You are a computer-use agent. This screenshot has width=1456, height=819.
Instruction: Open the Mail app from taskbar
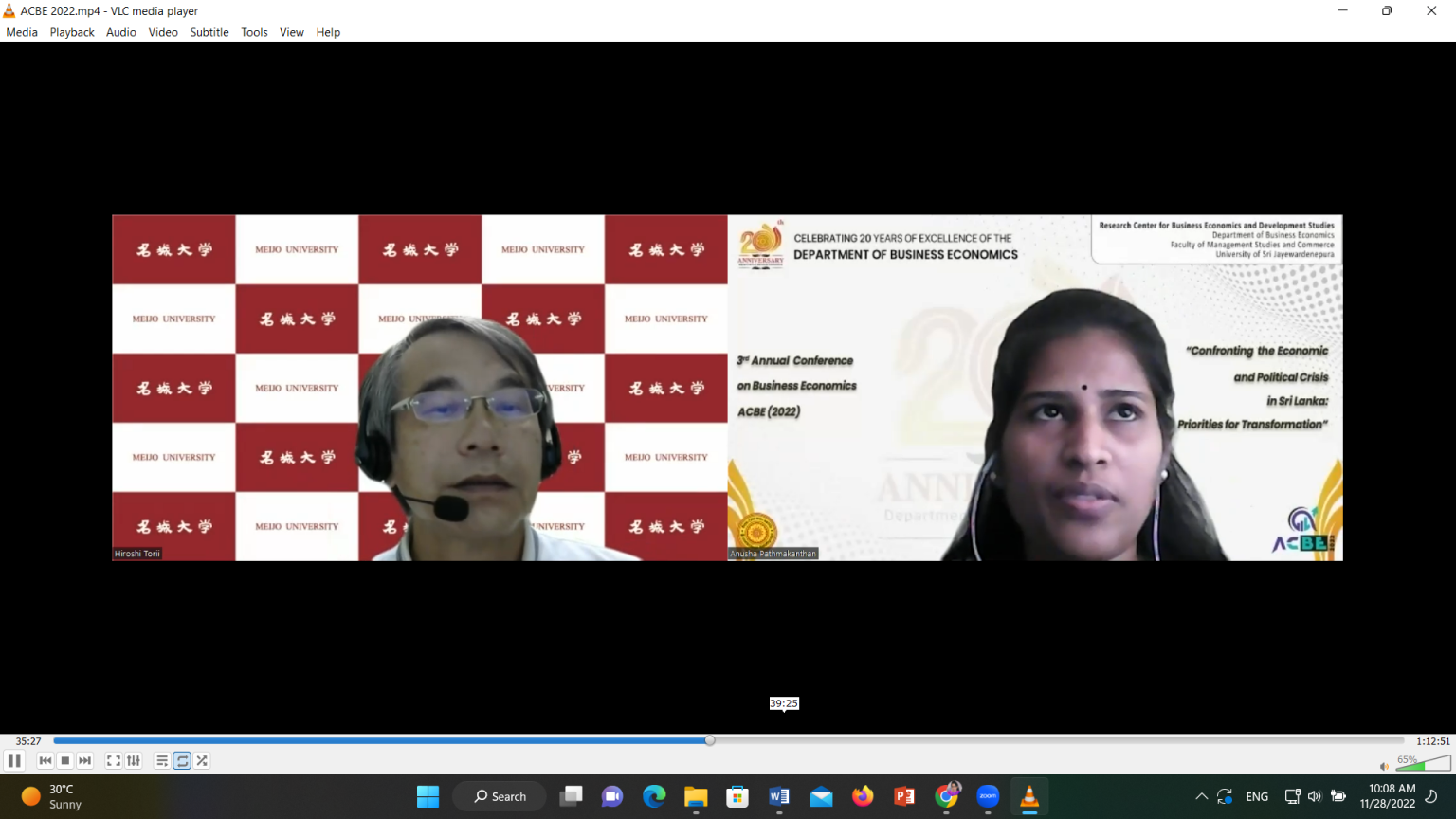[821, 796]
